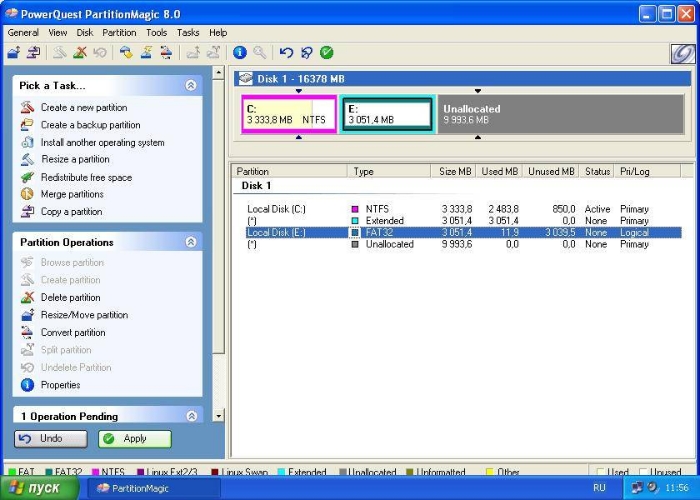Select the Unallocated space block on disk map
This screenshot has width=700, height=500.
point(560,115)
